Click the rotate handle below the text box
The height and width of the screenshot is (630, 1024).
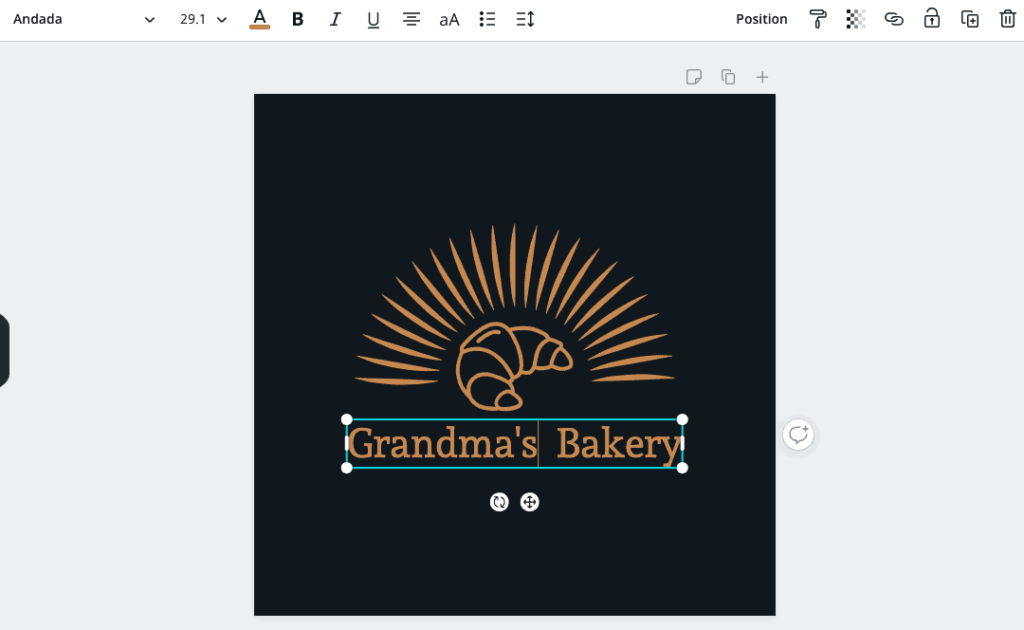coord(499,502)
